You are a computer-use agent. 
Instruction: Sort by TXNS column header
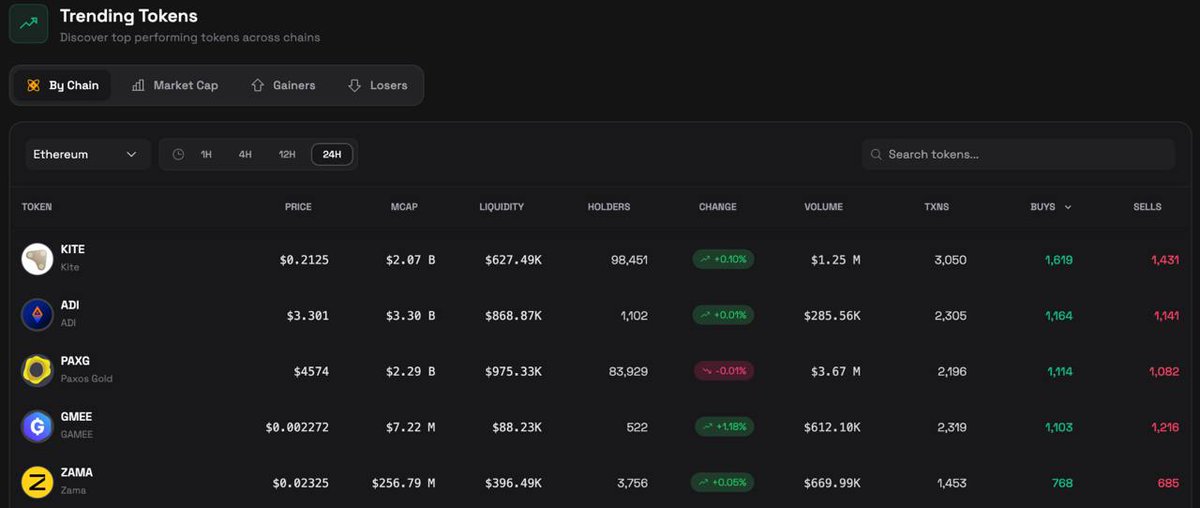point(937,207)
